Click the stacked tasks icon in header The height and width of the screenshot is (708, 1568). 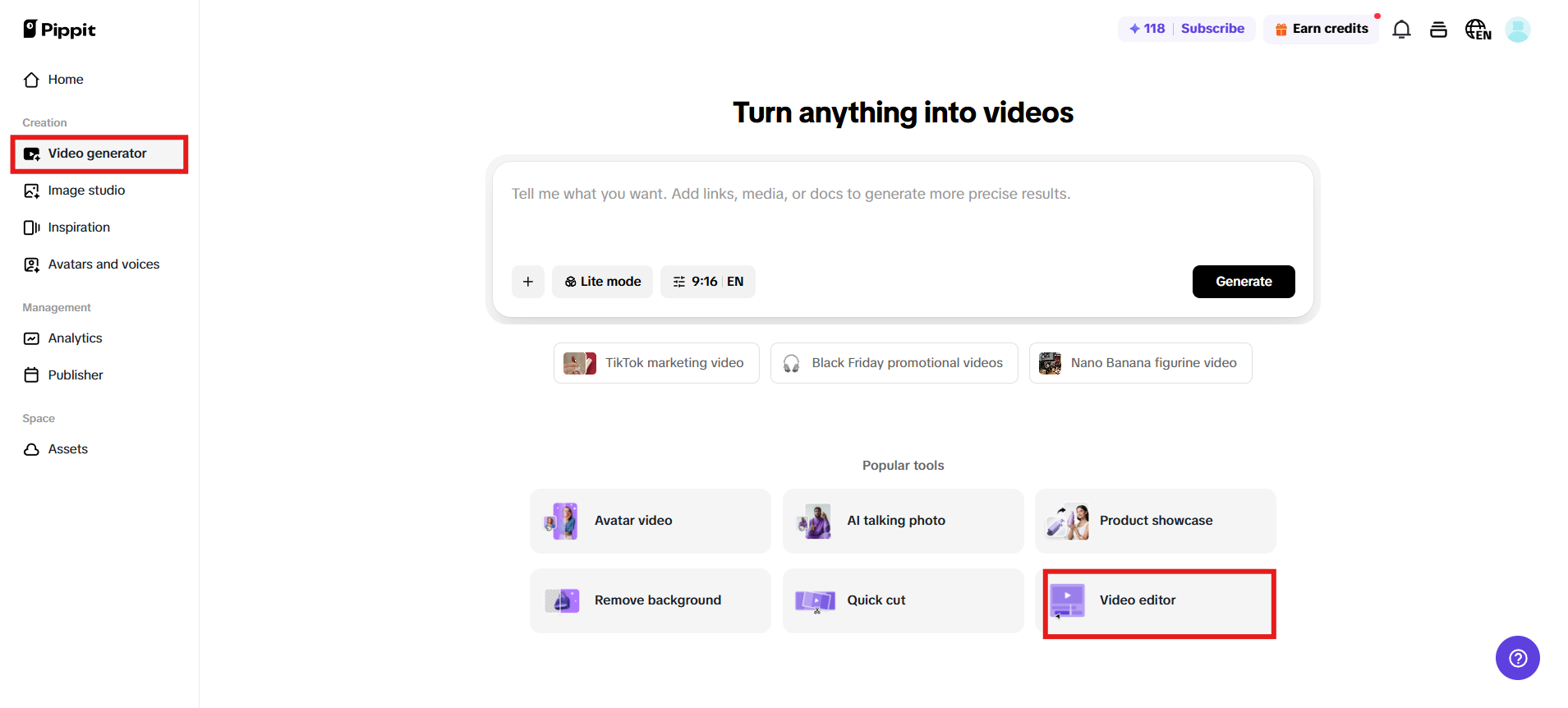tap(1438, 30)
